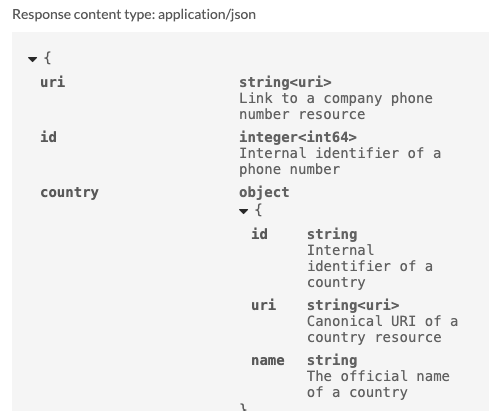Click 'Internal identifier of a phone number' description
Image resolution: width=489 pixels, height=411 pixels.
[x=340, y=161]
